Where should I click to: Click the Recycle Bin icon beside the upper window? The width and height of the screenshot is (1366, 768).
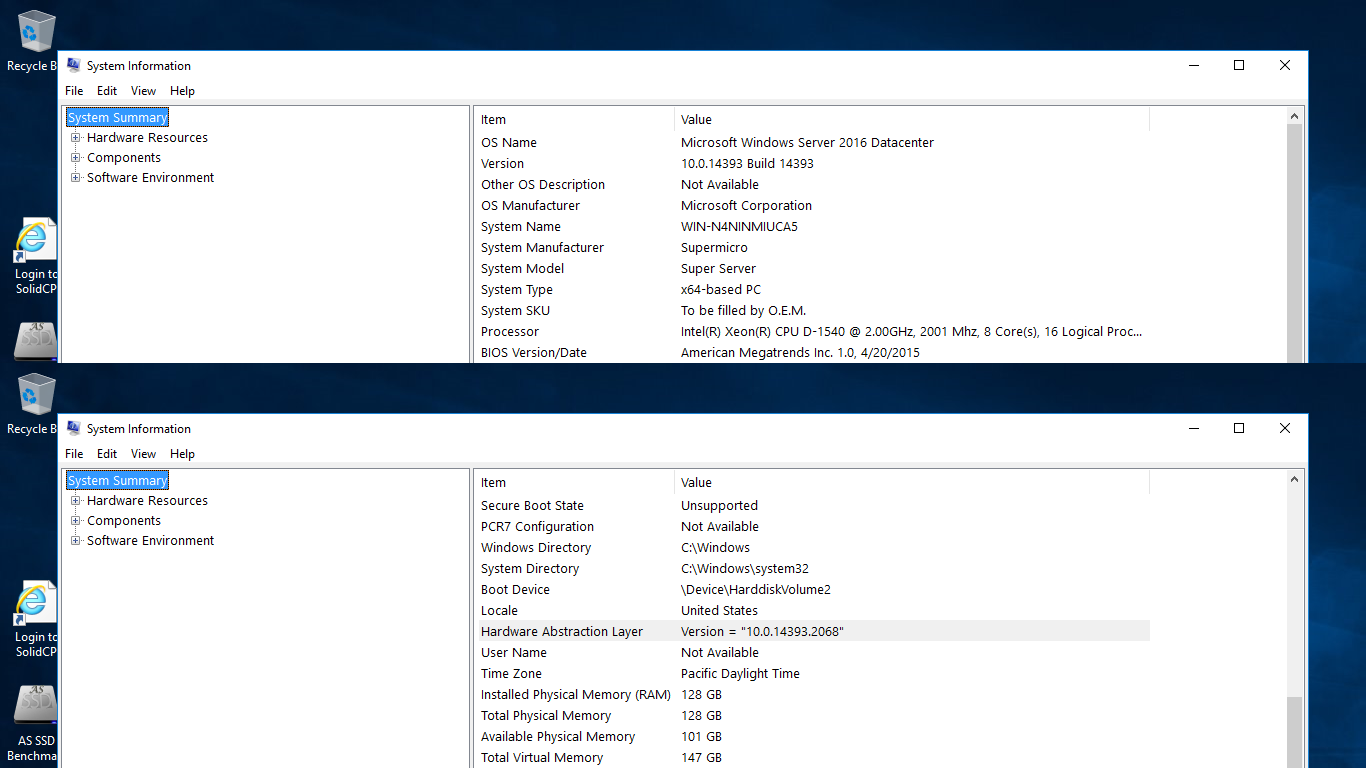coord(33,33)
